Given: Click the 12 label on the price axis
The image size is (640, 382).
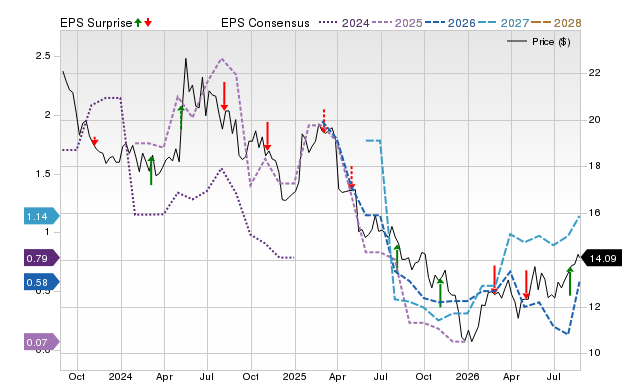Looking at the screenshot, I should click(x=594, y=307).
